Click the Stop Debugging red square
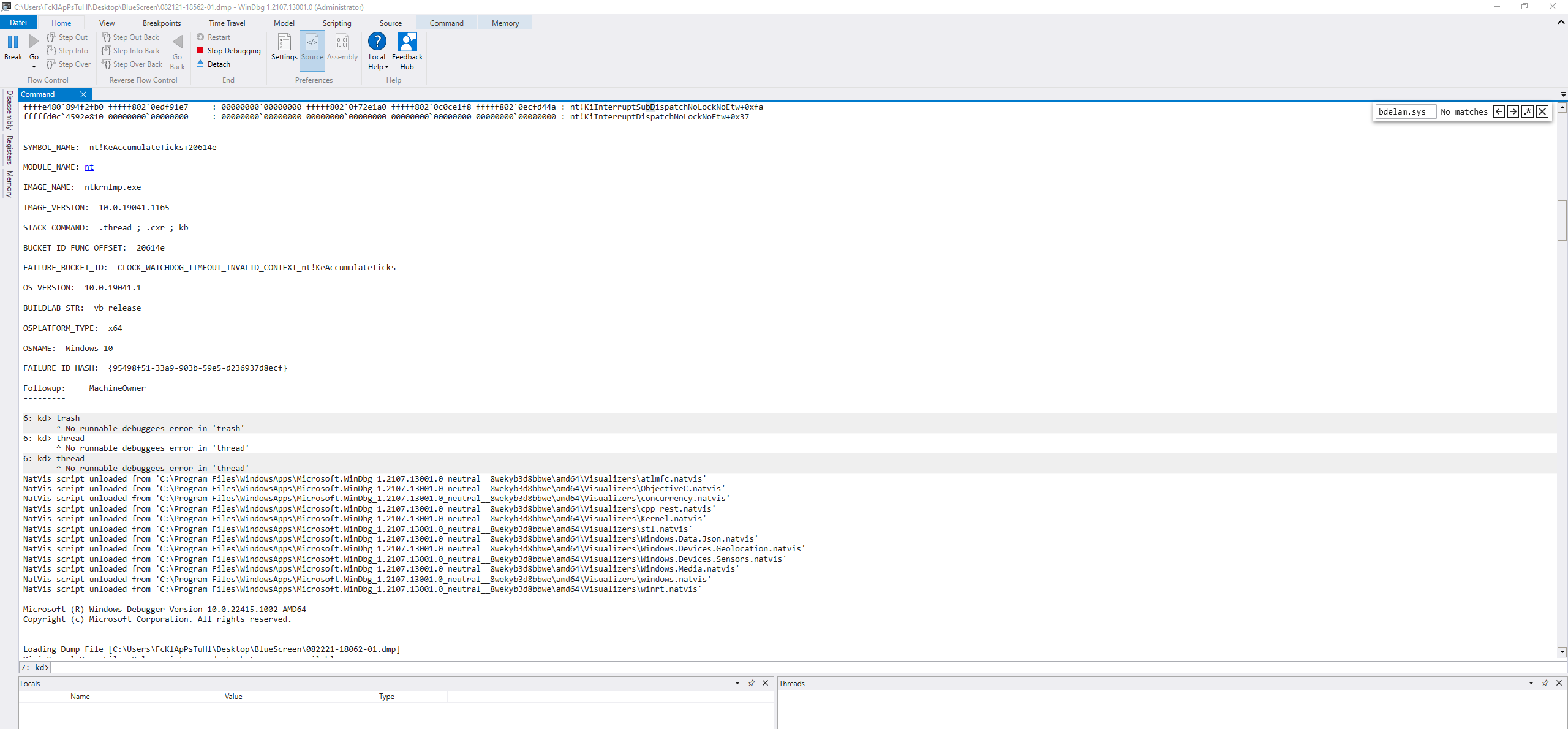 coord(200,51)
